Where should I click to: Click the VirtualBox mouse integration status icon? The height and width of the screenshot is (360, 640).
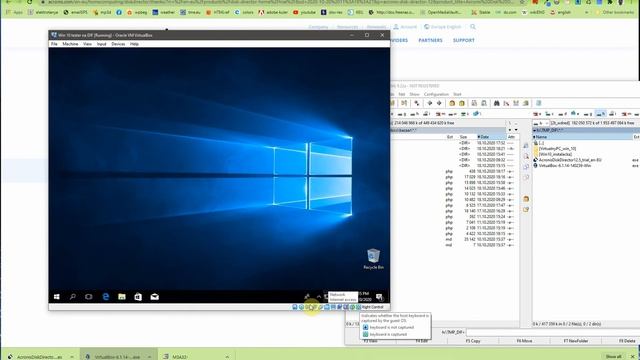tap(352, 307)
